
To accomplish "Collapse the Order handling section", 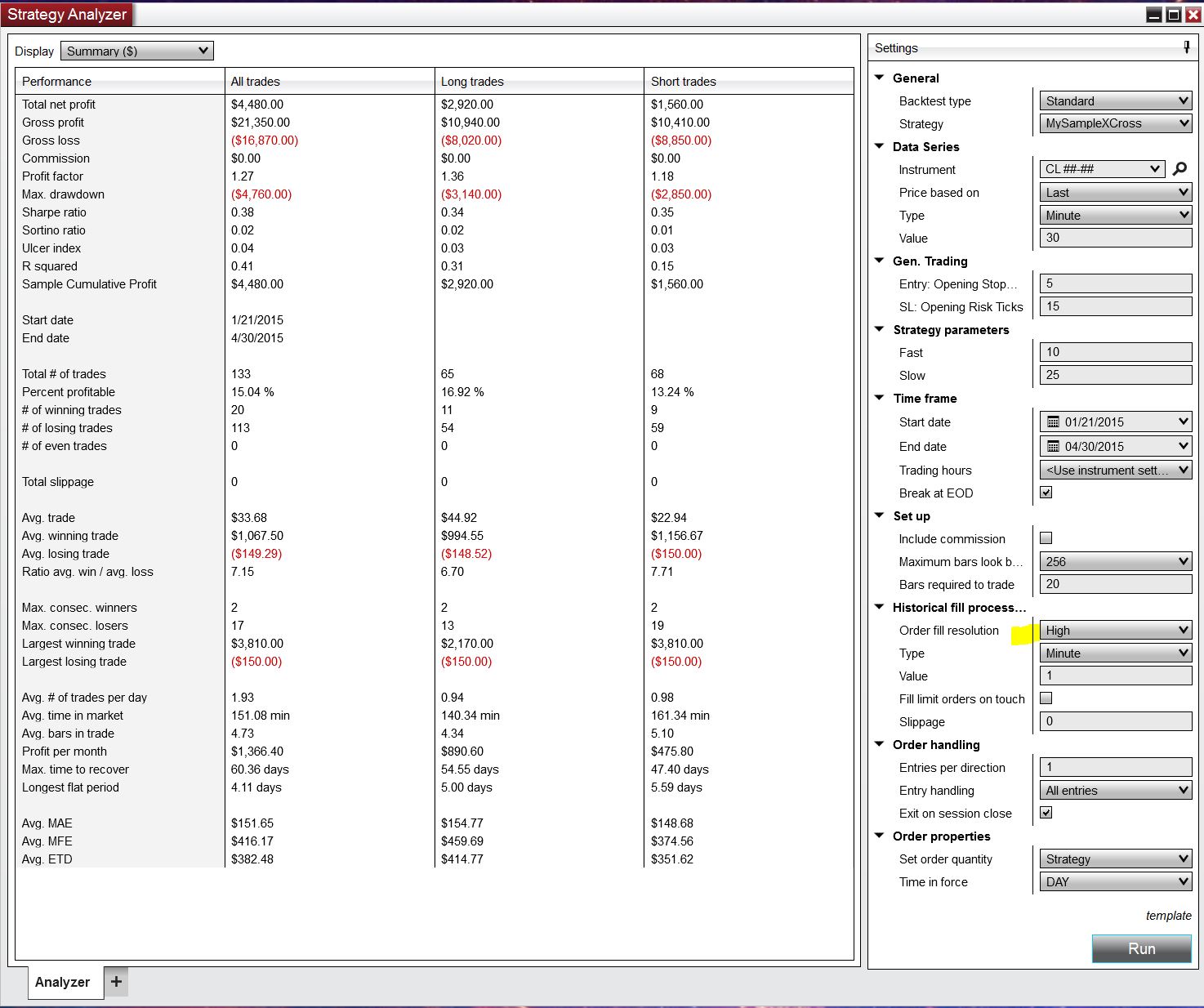I will [880, 744].
